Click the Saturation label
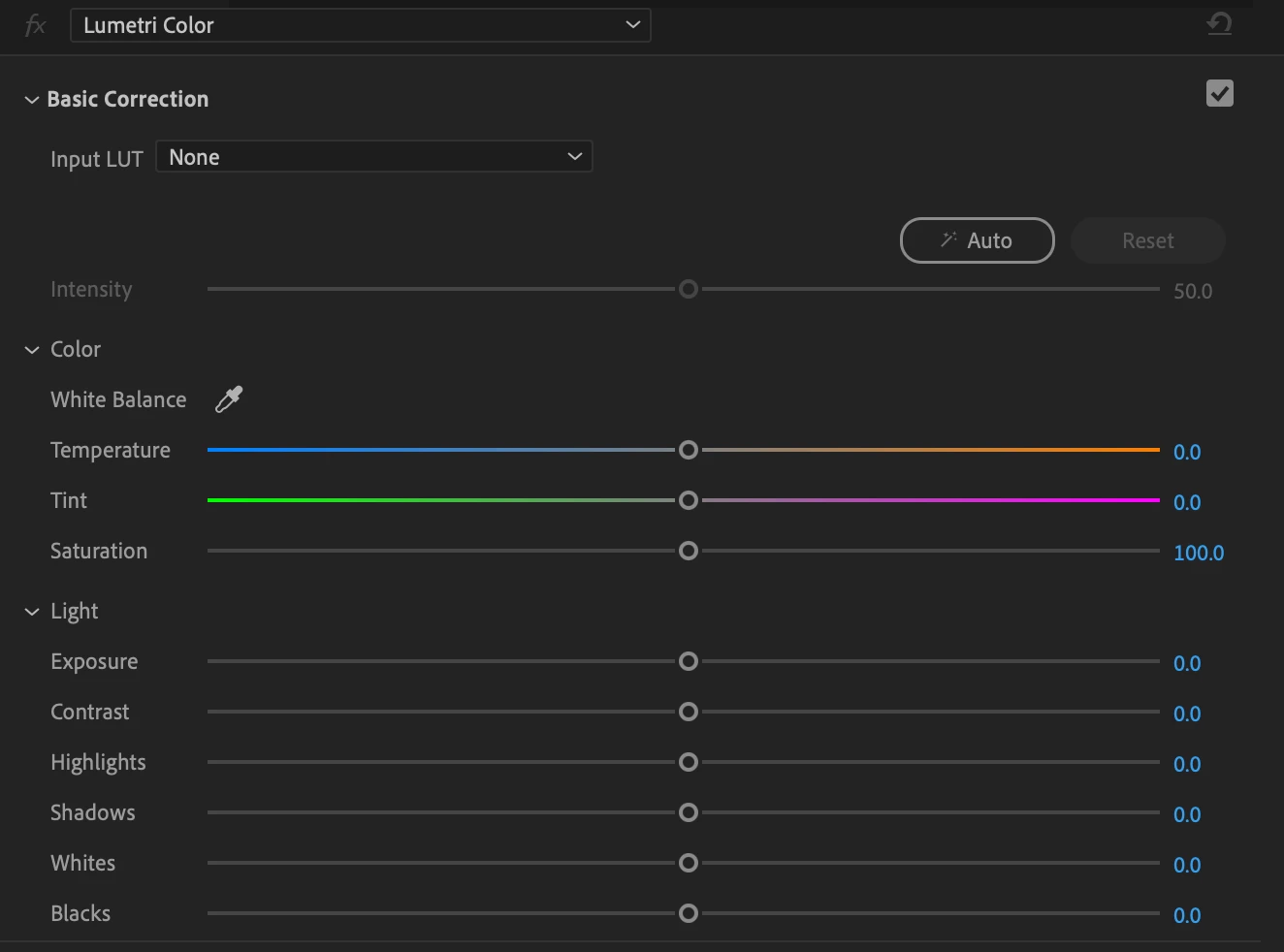The width and height of the screenshot is (1284, 952). [99, 551]
